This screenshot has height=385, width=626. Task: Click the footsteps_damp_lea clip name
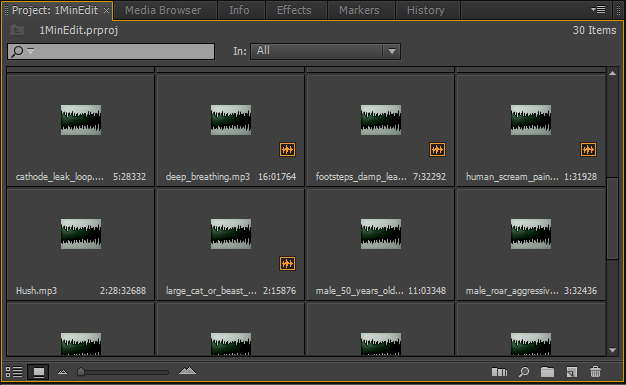click(361, 177)
